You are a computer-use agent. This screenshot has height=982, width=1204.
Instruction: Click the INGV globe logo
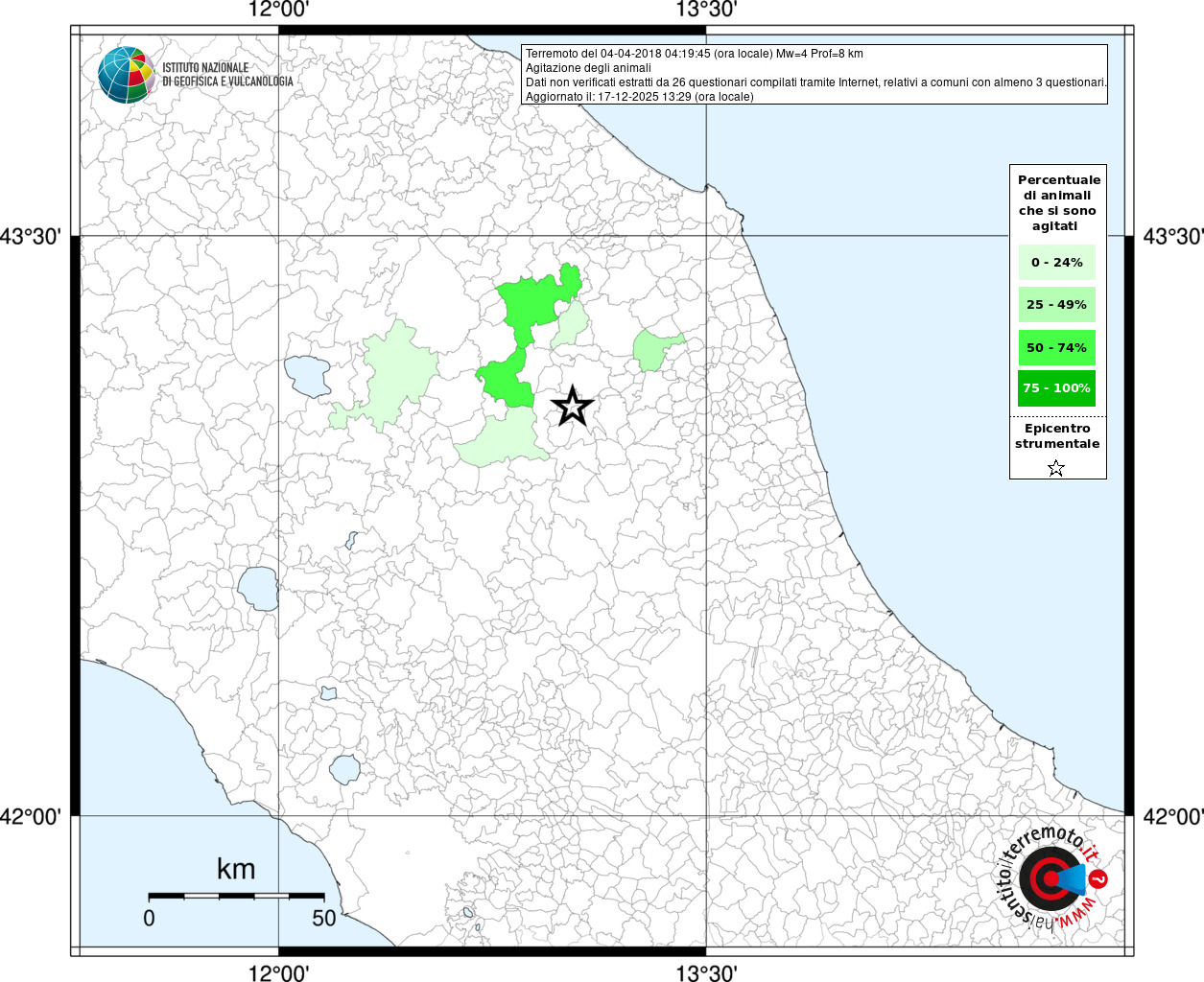(127, 75)
